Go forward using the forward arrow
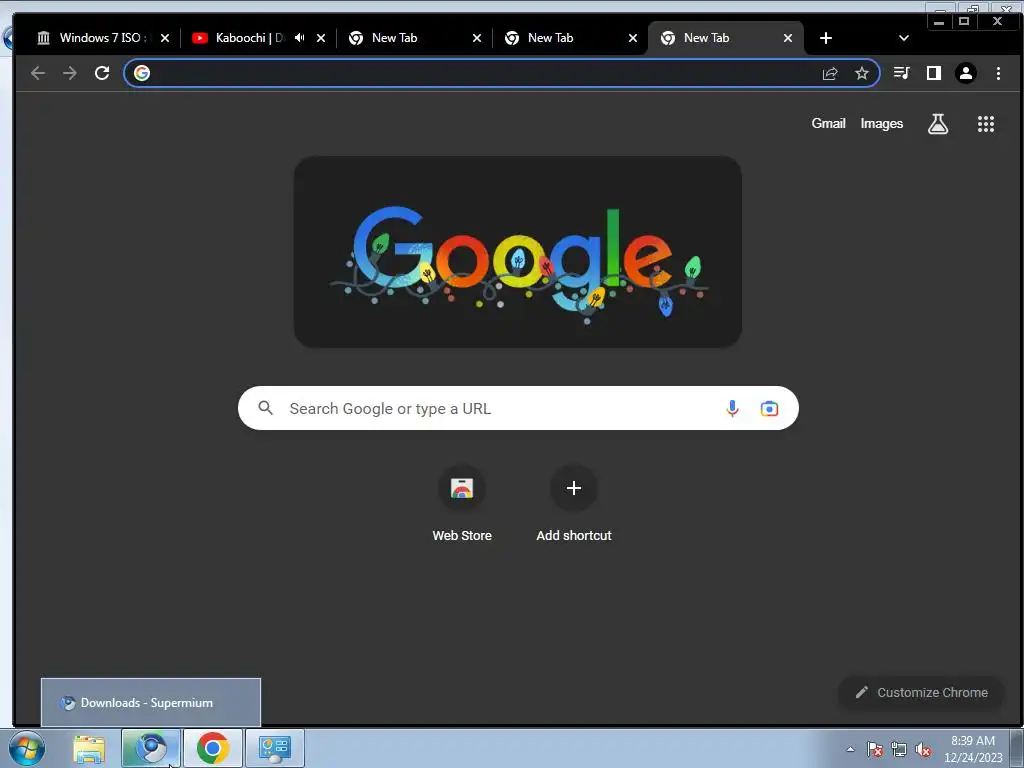 coord(69,73)
